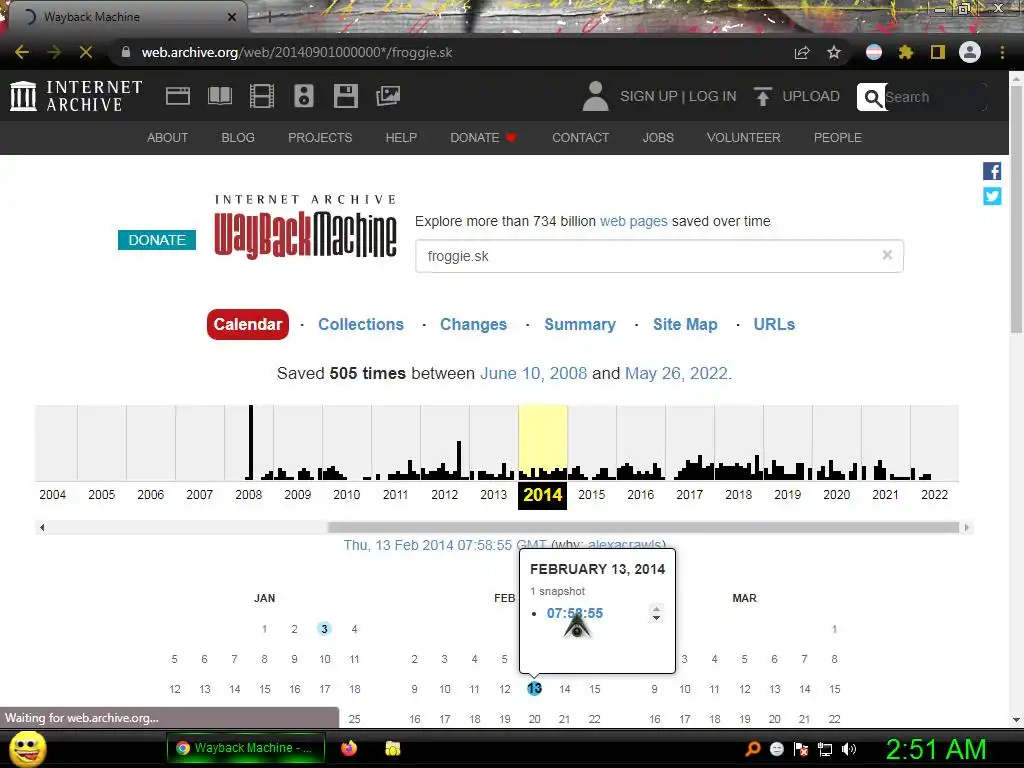Clear the froggie.sk search field

[x=887, y=255]
